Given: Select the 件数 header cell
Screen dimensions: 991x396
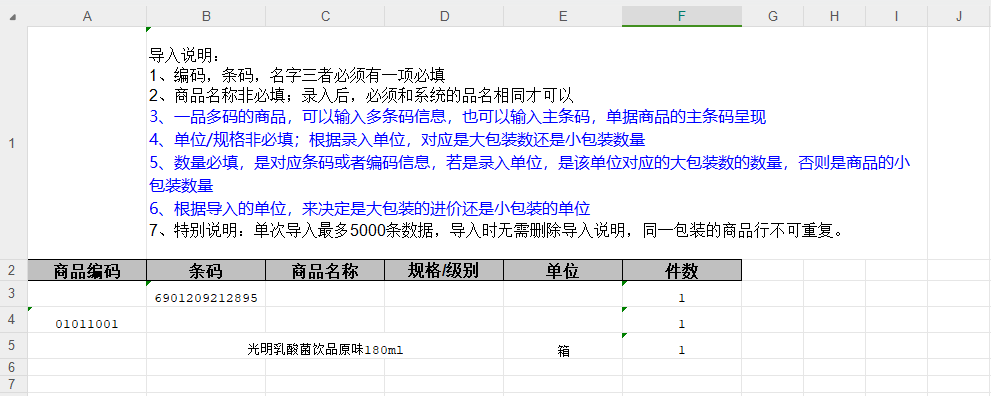Looking at the screenshot, I should 681,270.
